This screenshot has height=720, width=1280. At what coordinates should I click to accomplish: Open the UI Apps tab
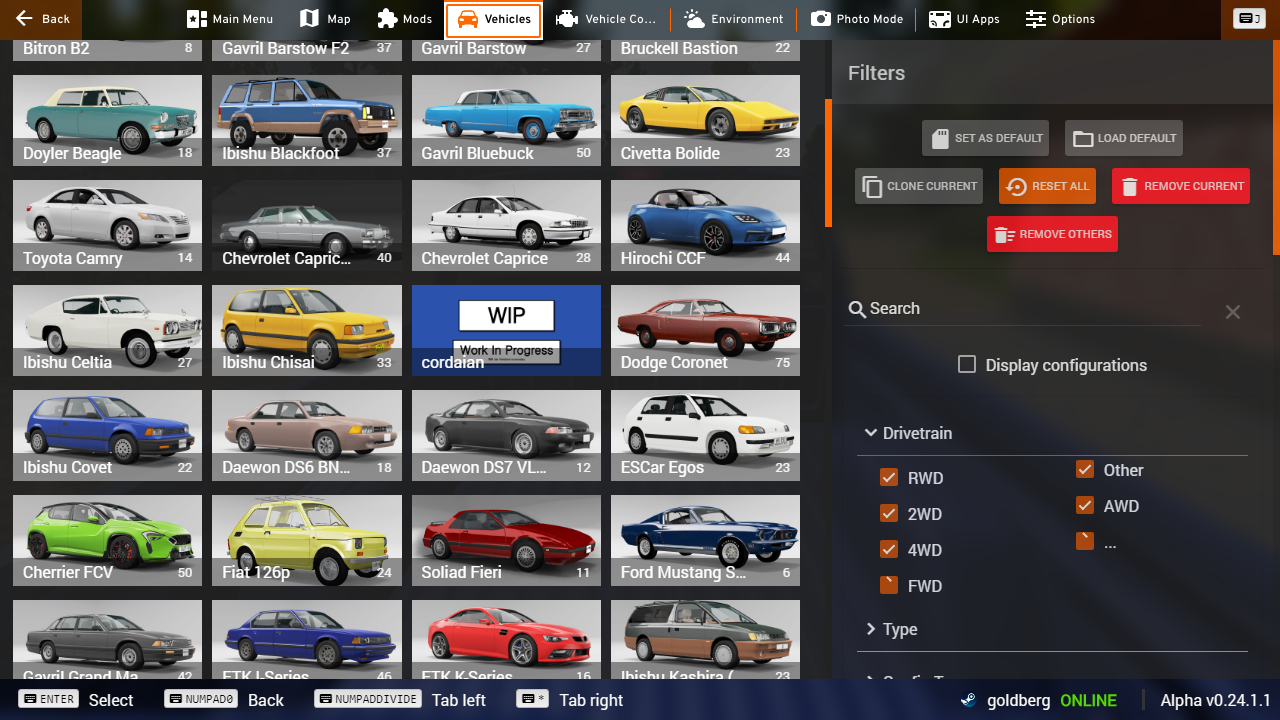pos(964,19)
